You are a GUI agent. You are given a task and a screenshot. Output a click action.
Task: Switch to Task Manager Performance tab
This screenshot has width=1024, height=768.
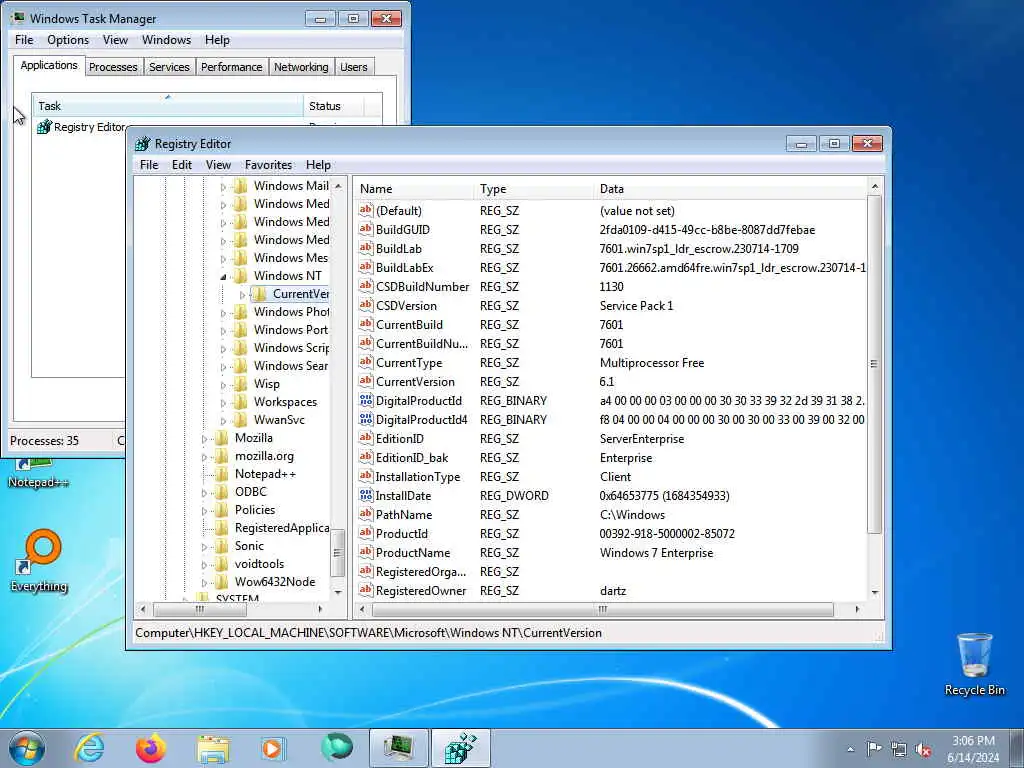(231, 67)
